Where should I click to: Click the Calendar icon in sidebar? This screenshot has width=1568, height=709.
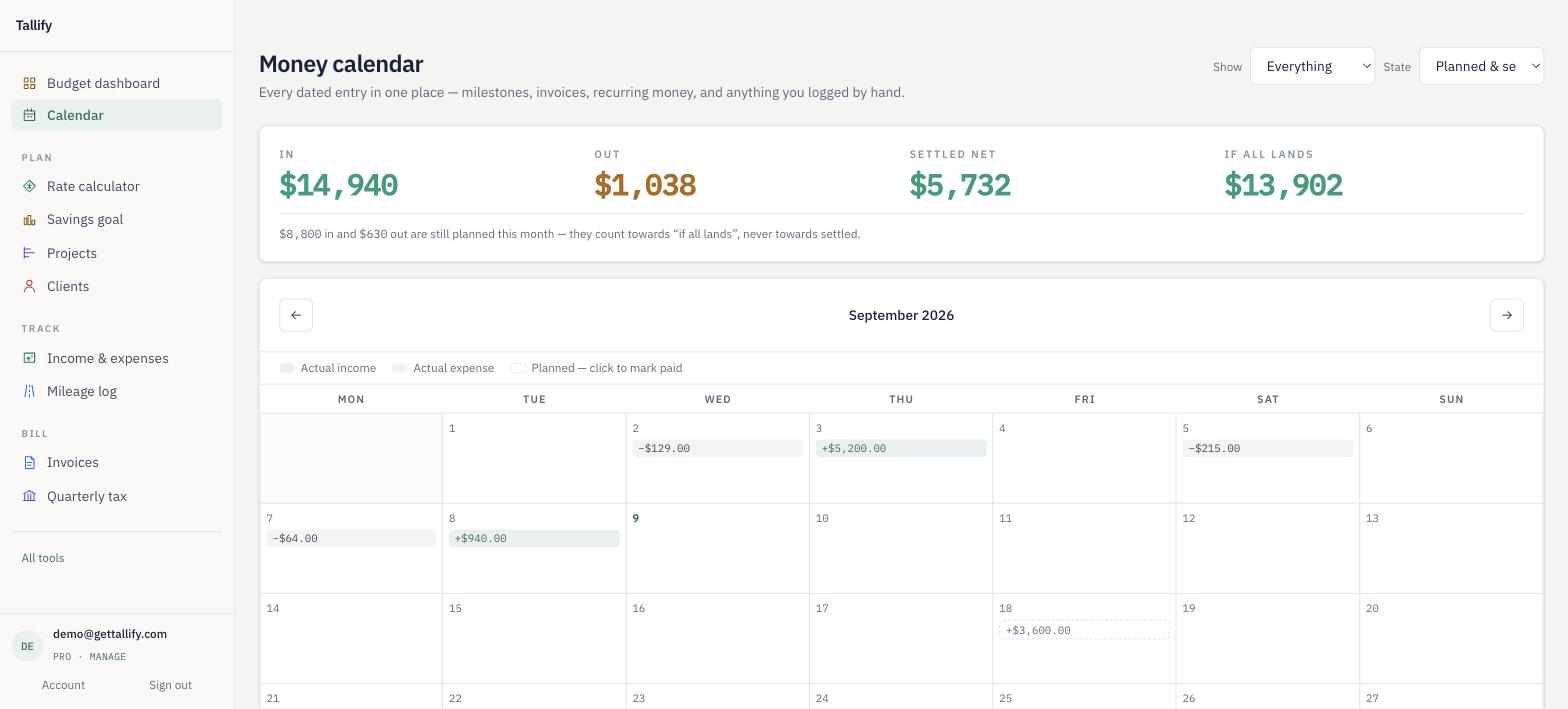pos(30,115)
